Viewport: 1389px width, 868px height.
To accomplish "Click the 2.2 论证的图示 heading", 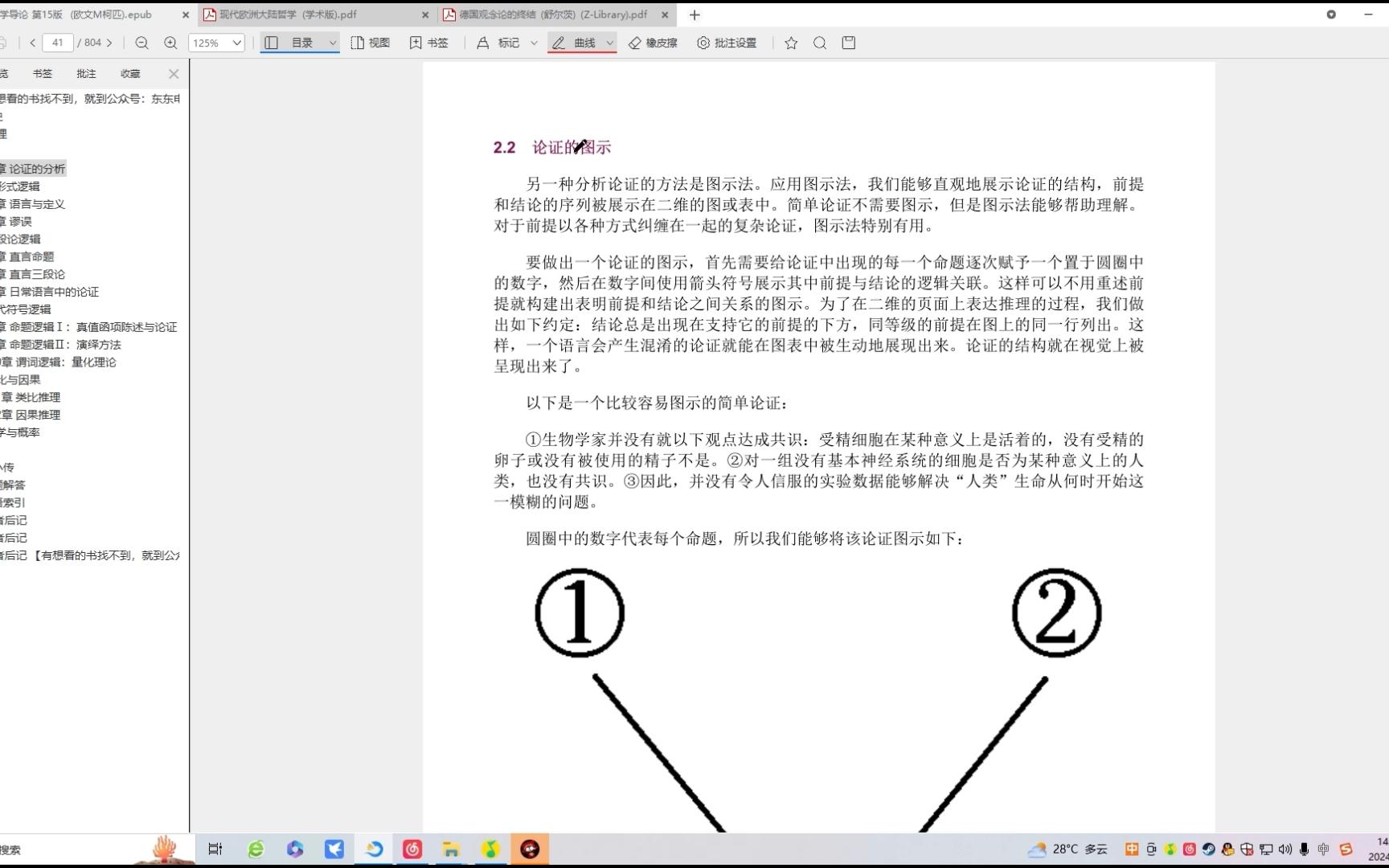I will point(552,147).
